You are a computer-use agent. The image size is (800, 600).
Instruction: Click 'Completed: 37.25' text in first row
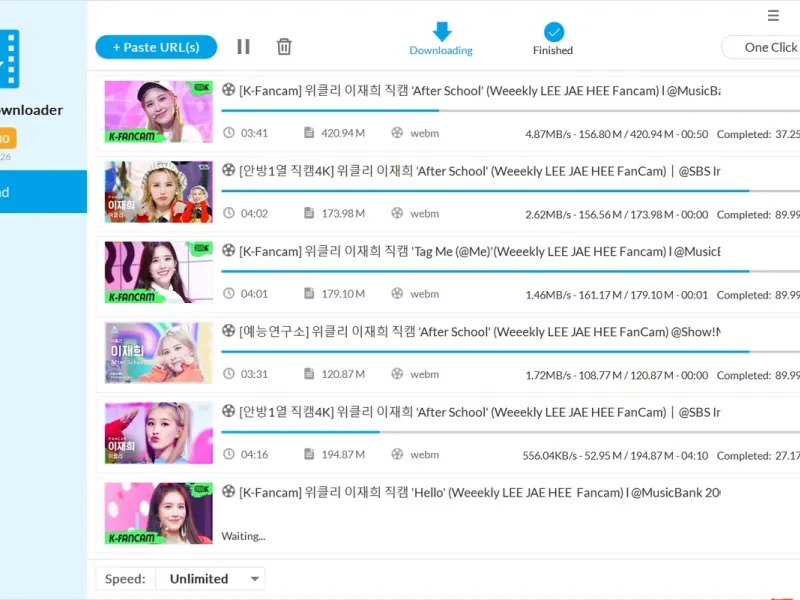[x=758, y=134]
